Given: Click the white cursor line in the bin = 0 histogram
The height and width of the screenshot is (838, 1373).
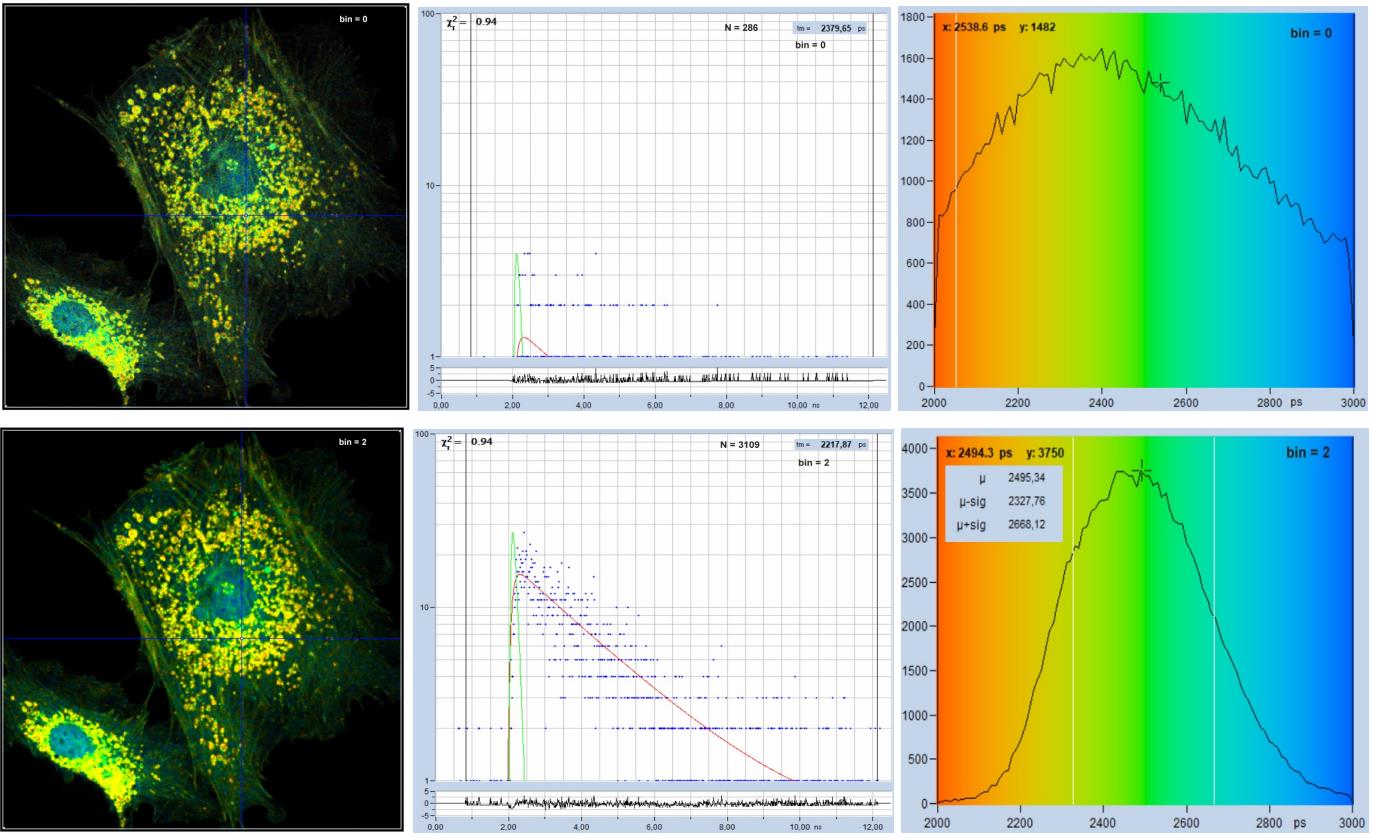Looking at the screenshot, I should click(x=956, y=250).
